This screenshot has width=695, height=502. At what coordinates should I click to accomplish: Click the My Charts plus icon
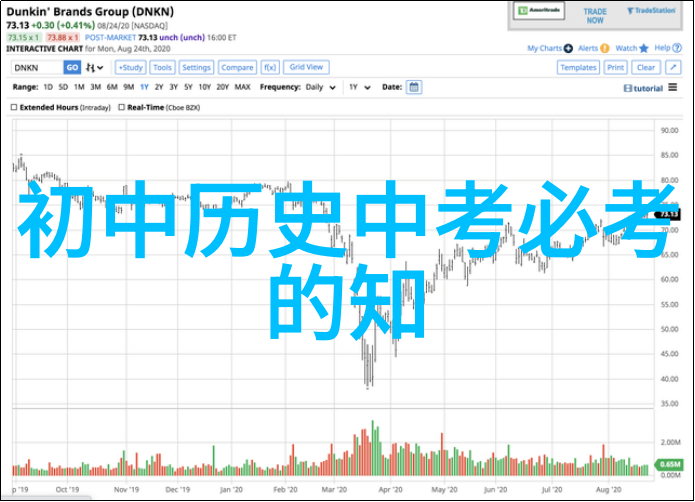tap(568, 48)
